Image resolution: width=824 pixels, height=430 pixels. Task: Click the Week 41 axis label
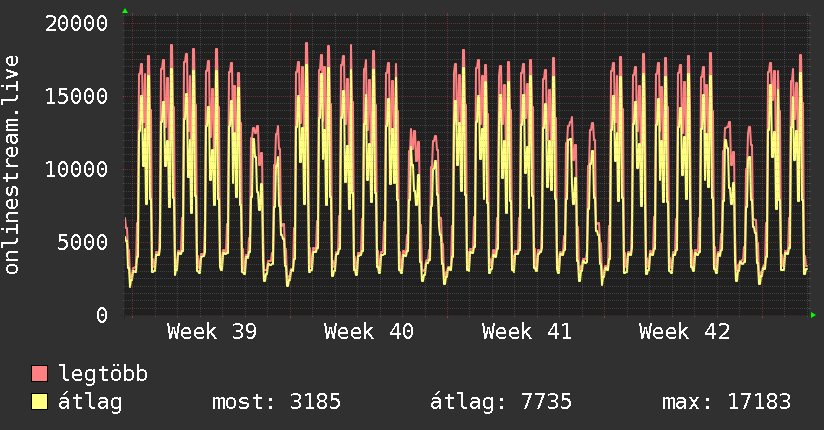pos(527,332)
